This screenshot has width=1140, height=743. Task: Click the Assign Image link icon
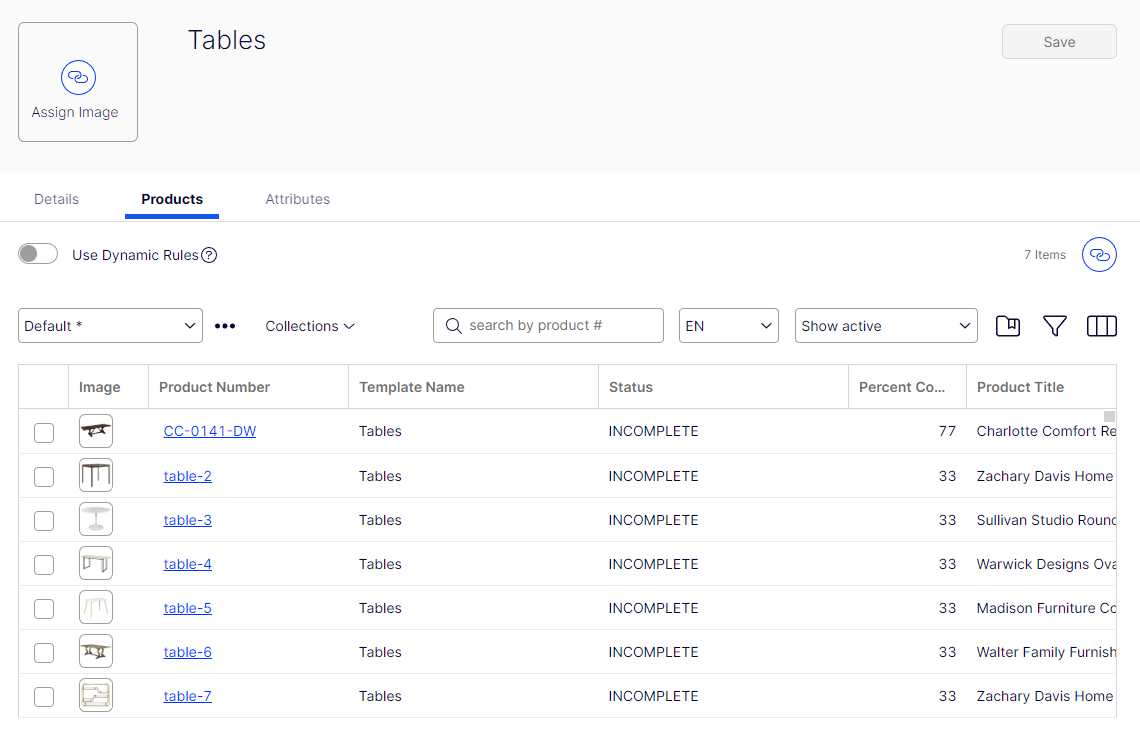(x=78, y=77)
